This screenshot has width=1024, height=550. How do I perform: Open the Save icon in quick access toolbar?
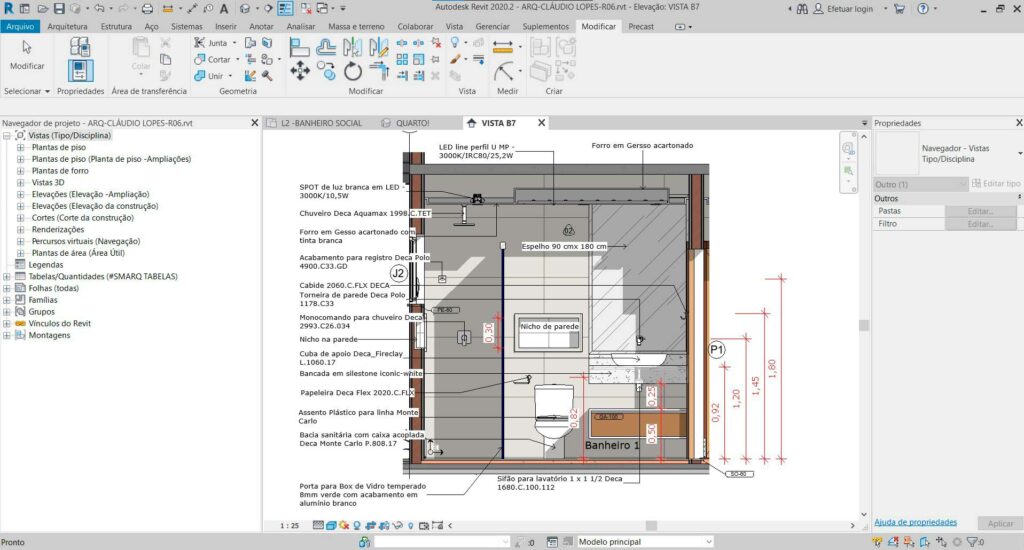[x=59, y=8]
